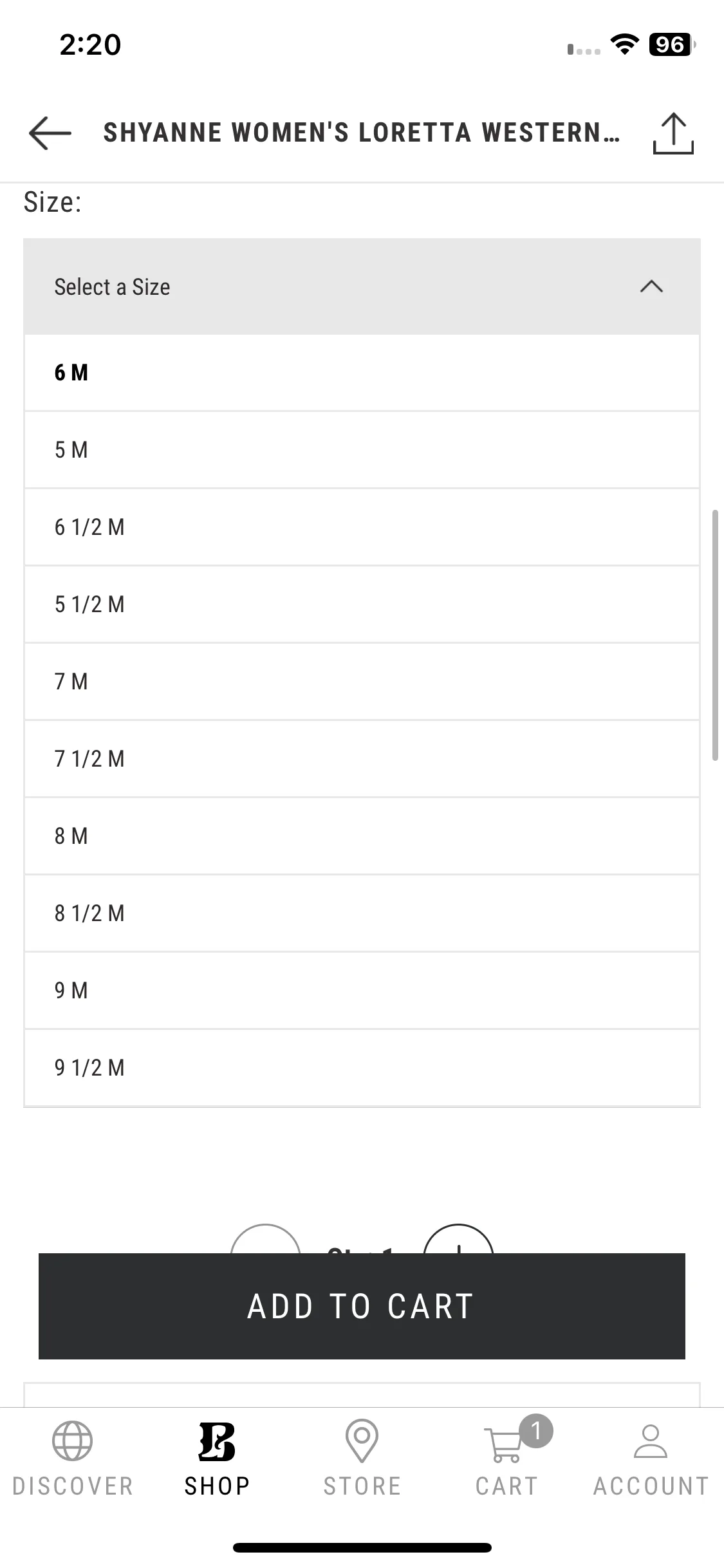The width and height of the screenshot is (724, 1568).
Task: Click the page scrollbar handle
Action: [x=715, y=635]
